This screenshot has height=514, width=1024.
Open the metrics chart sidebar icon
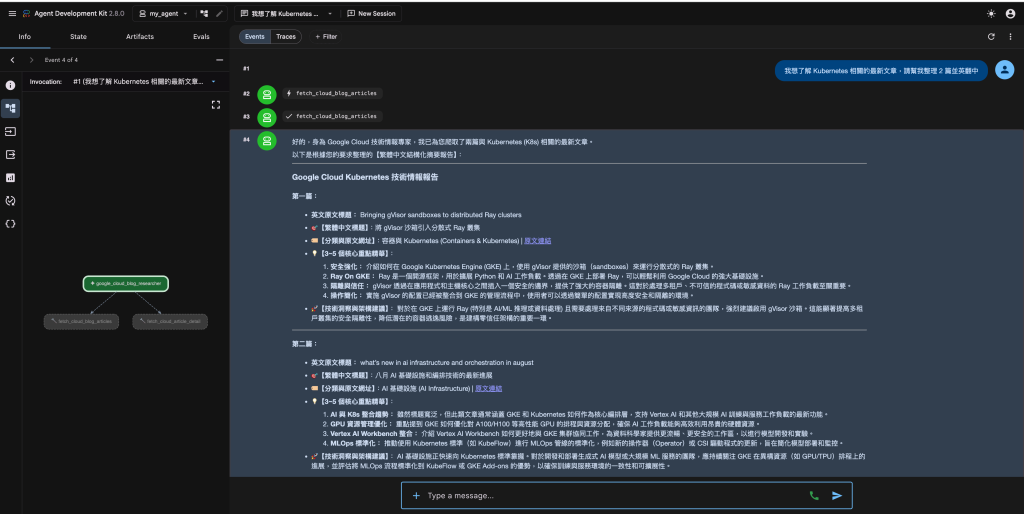point(10,178)
